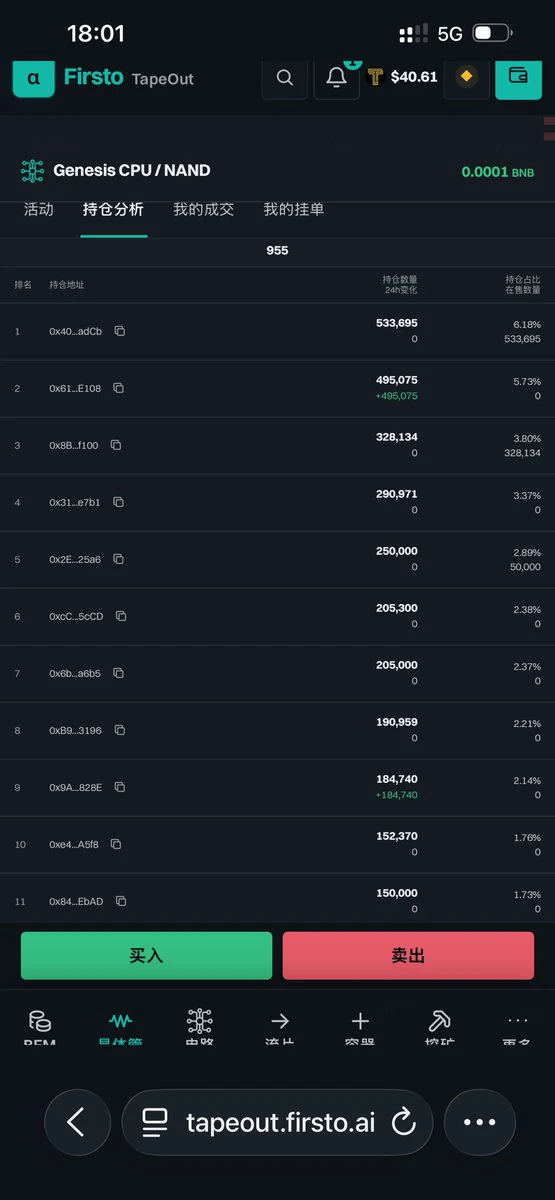The width and height of the screenshot is (555, 1200).
Task: Switch to 我的挂单 tab
Action: coord(293,209)
